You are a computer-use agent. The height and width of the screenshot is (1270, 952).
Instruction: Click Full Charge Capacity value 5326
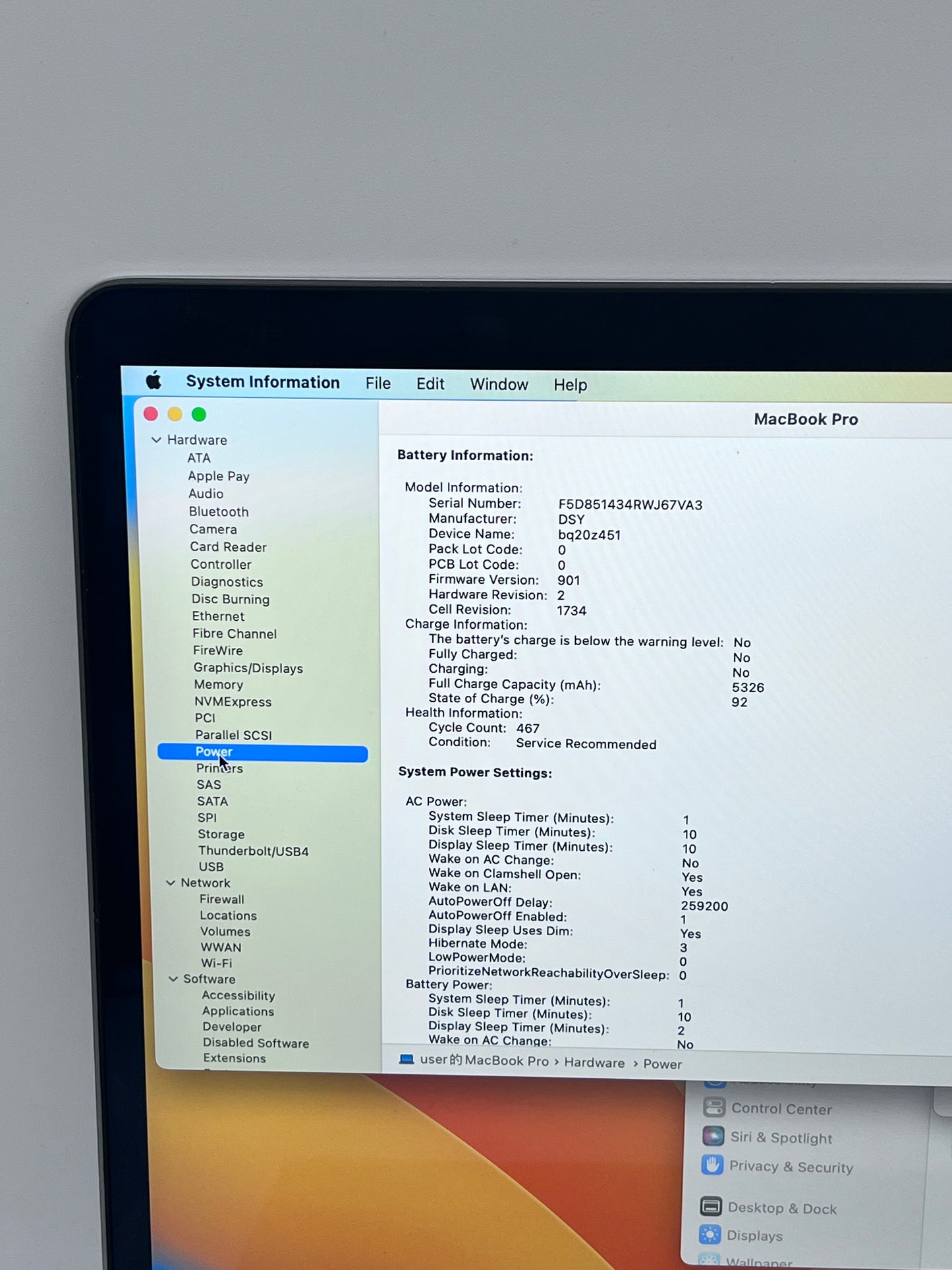click(748, 687)
